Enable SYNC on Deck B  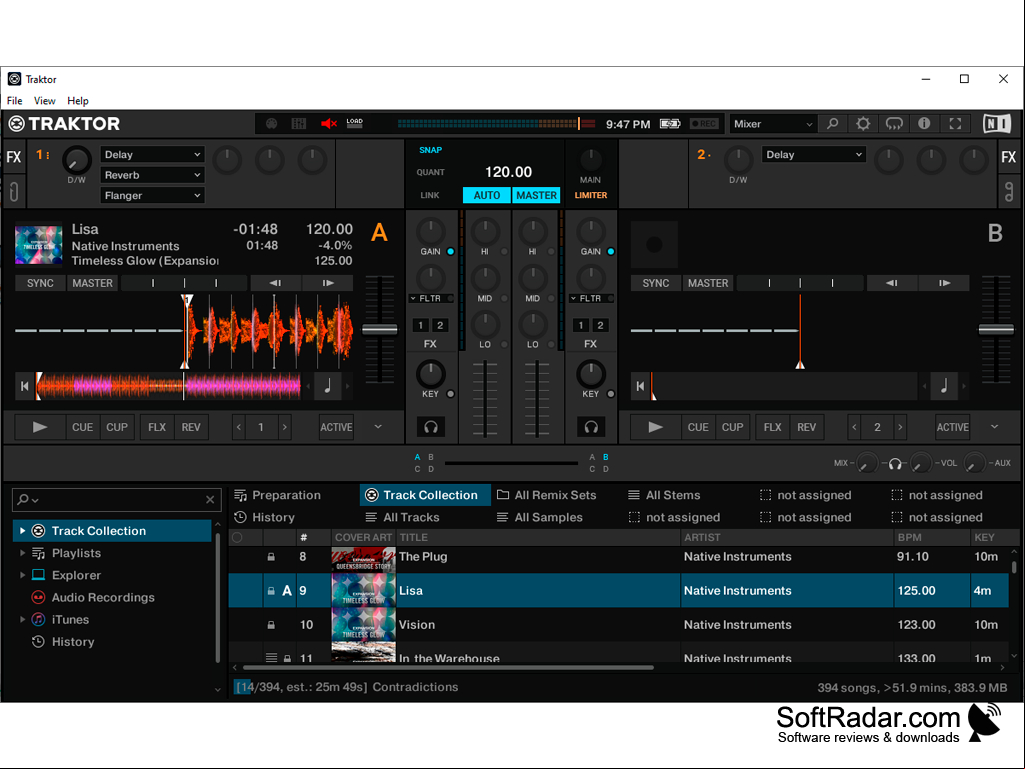656,283
